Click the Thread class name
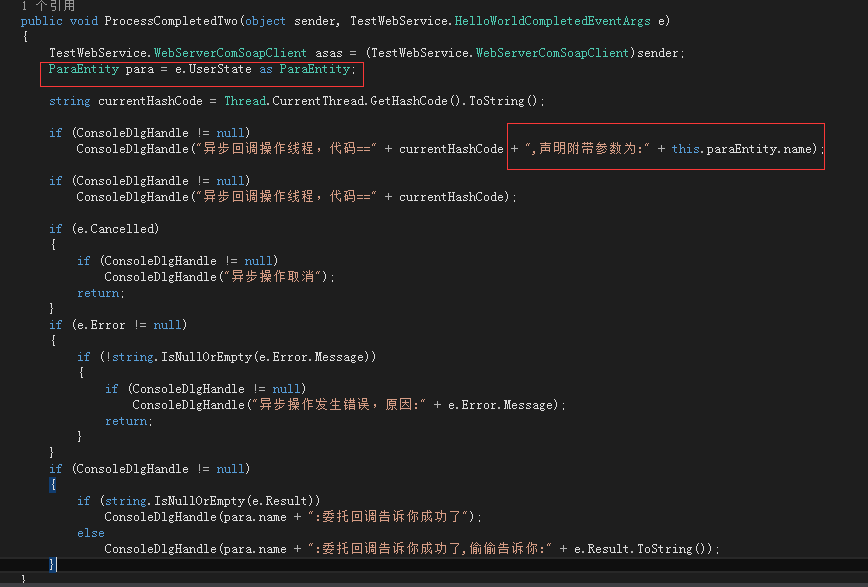868x587 pixels. pyautogui.click(x=245, y=101)
